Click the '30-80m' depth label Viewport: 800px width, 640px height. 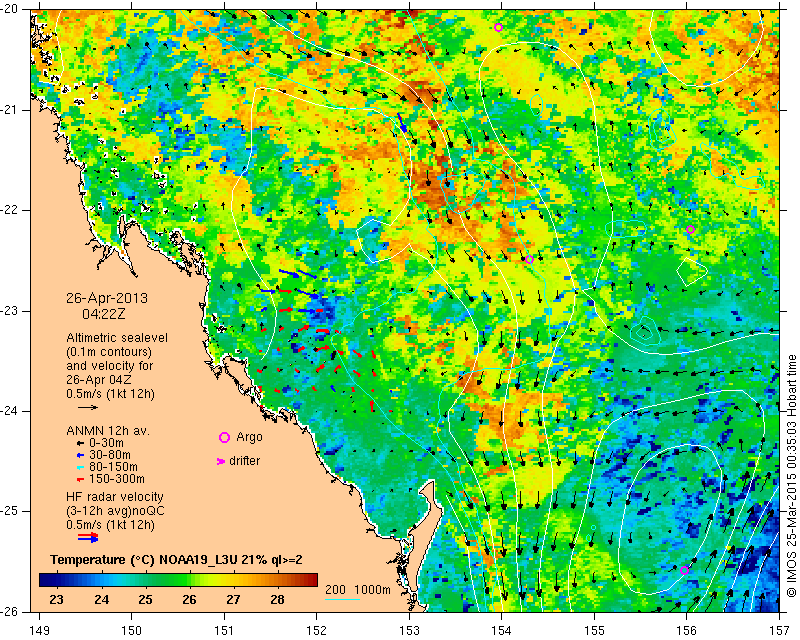pyautogui.click(x=110, y=455)
